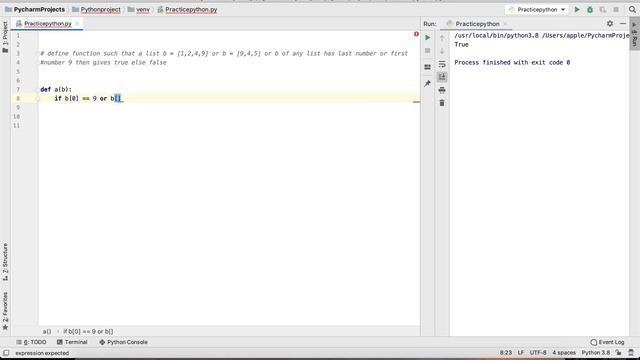Start debugging with the green bug icon
This screenshot has width=640, height=360.
pyautogui.click(x=590, y=9)
